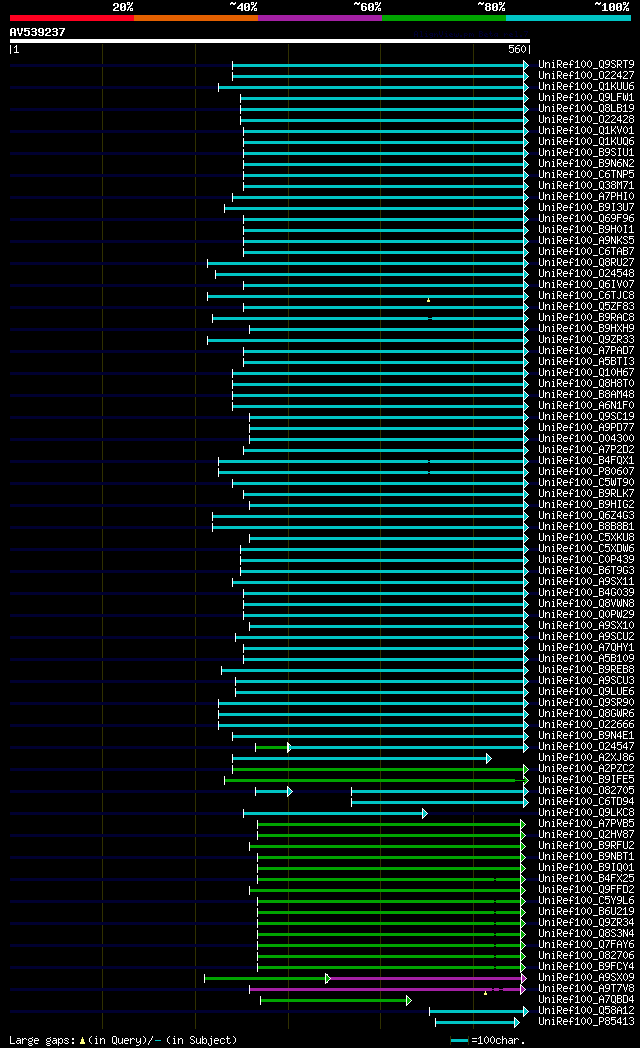Open the UniRef100_A7PVB5 hit
The height and width of the screenshot is (1048, 640).
(586, 824)
